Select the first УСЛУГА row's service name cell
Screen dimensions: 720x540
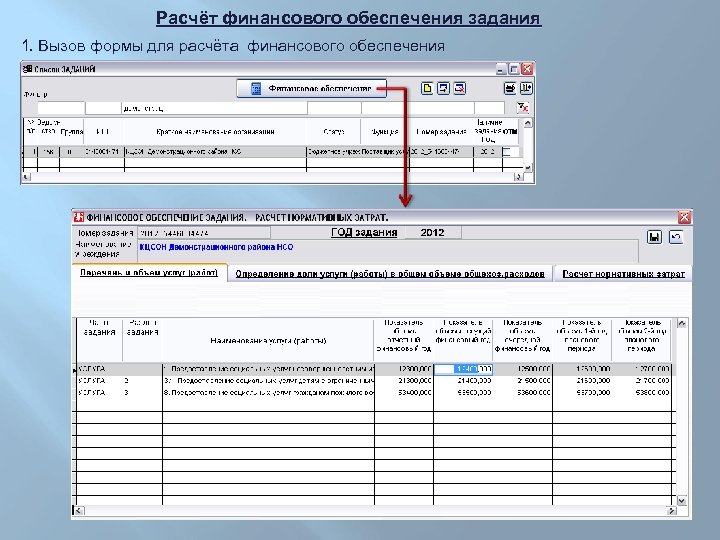(x=268, y=369)
